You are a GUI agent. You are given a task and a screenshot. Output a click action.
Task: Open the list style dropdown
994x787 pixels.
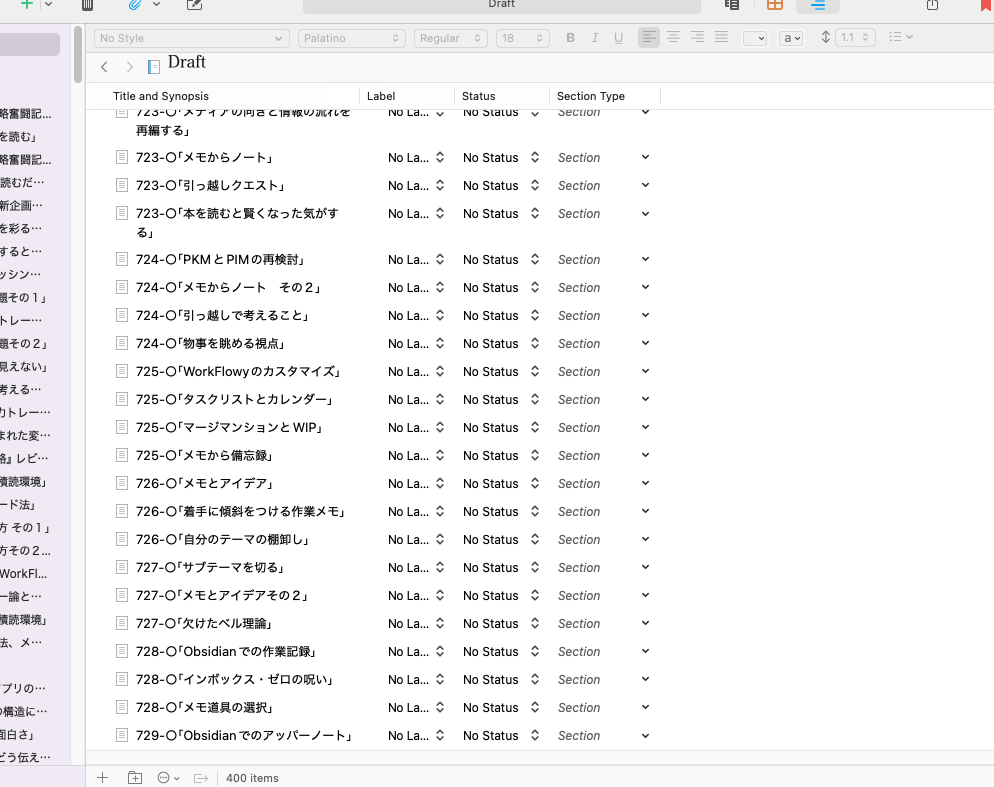[x=900, y=37]
